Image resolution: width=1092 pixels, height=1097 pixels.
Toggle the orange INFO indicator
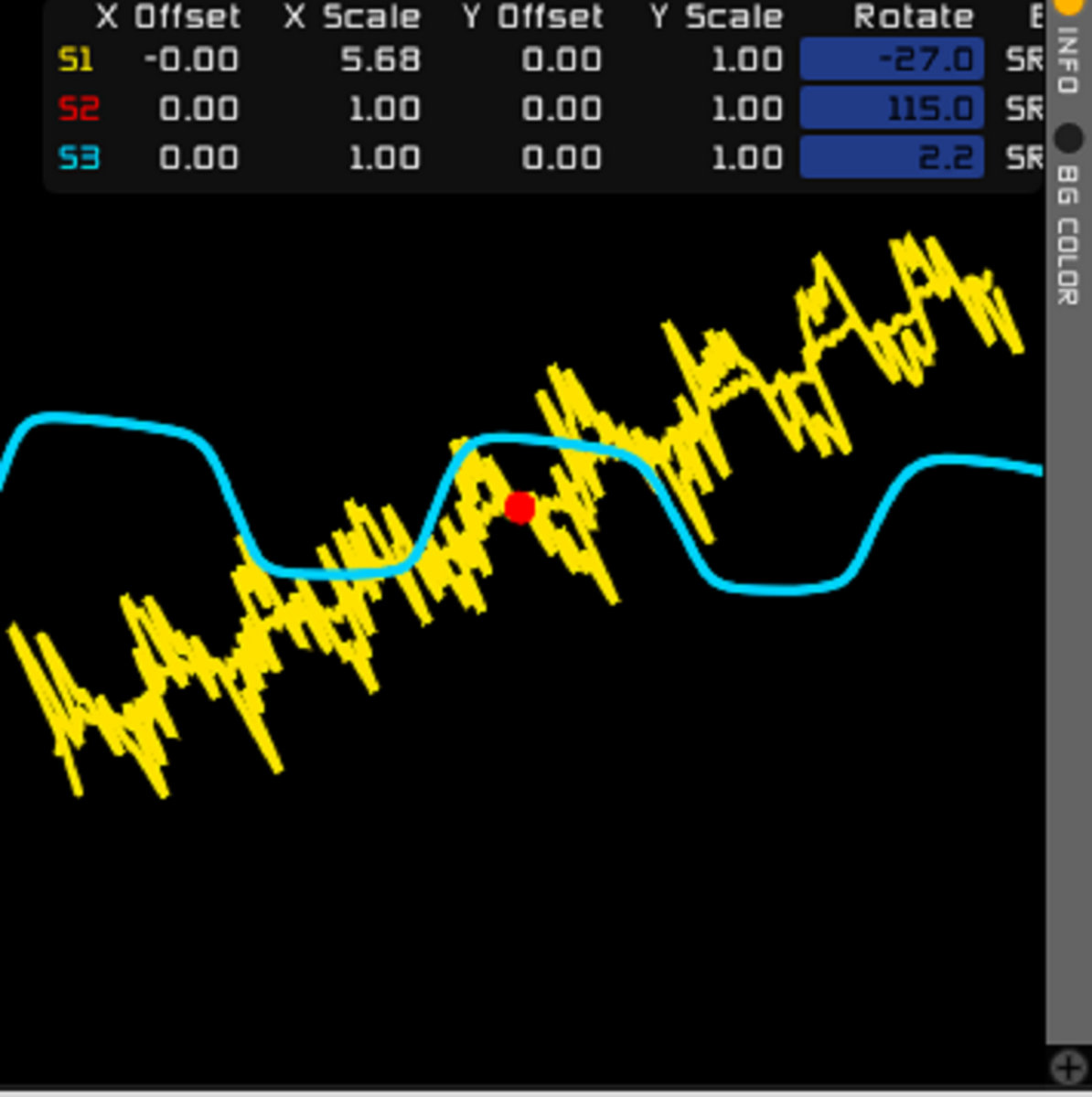pos(1068,5)
